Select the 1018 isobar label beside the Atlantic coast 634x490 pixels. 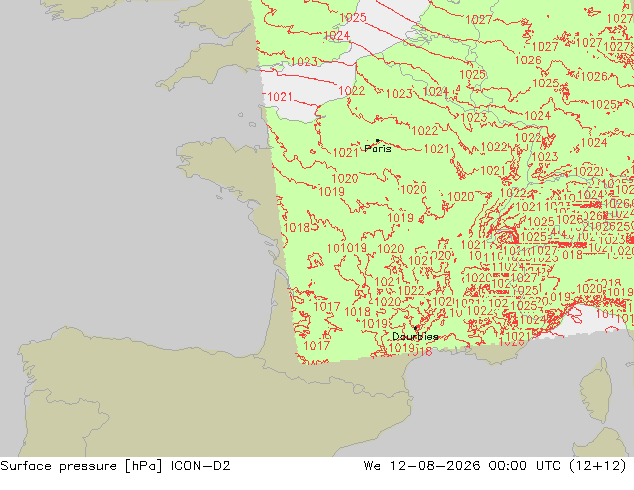click(x=297, y=228)
